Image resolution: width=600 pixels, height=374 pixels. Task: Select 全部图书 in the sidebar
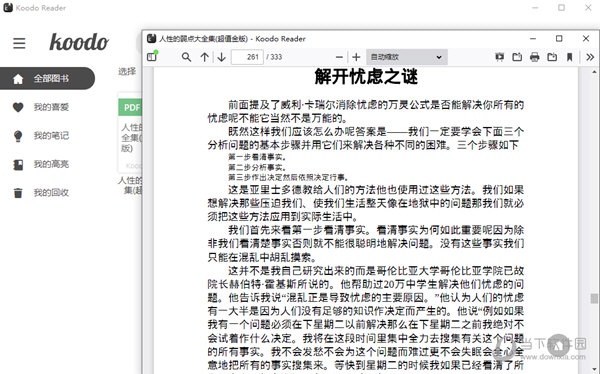coord(47,78)
